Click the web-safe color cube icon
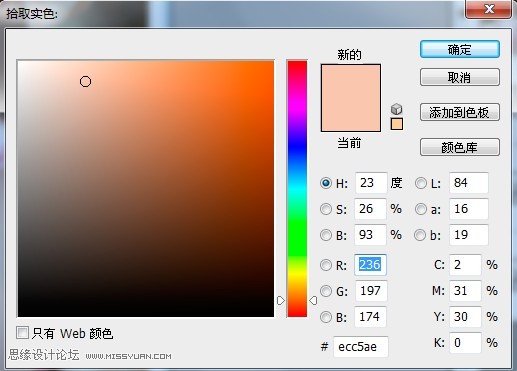This screenshot has width=517, height=371. pos(396,109)
